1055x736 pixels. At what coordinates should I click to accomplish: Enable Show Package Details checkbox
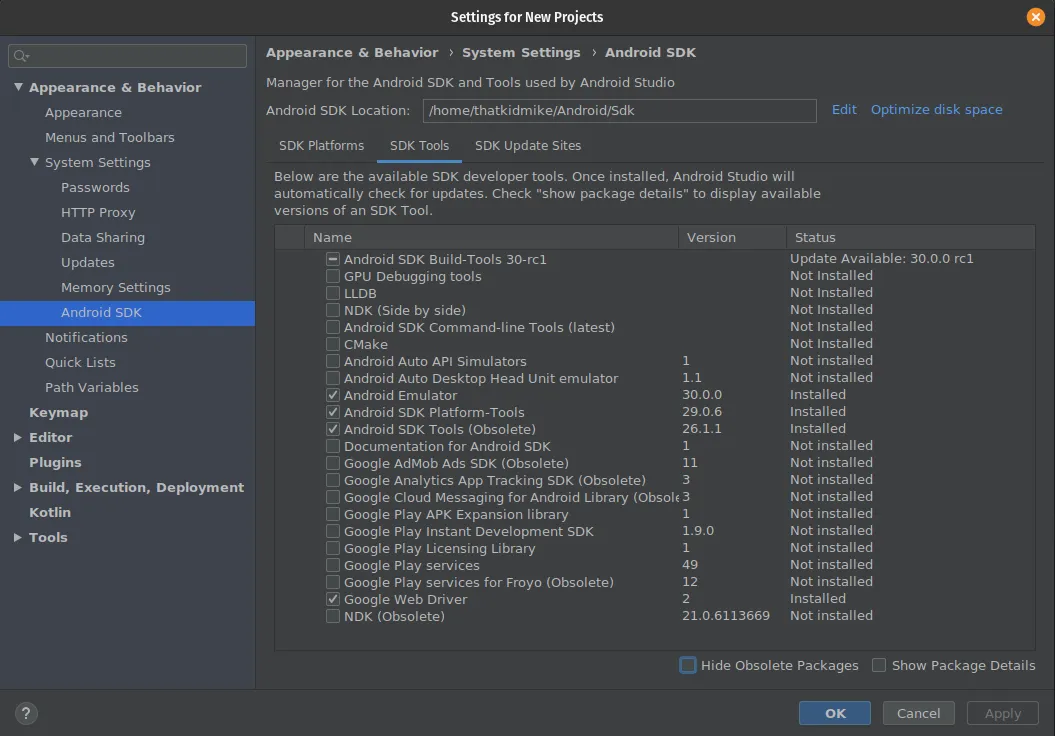pos(879,665)
